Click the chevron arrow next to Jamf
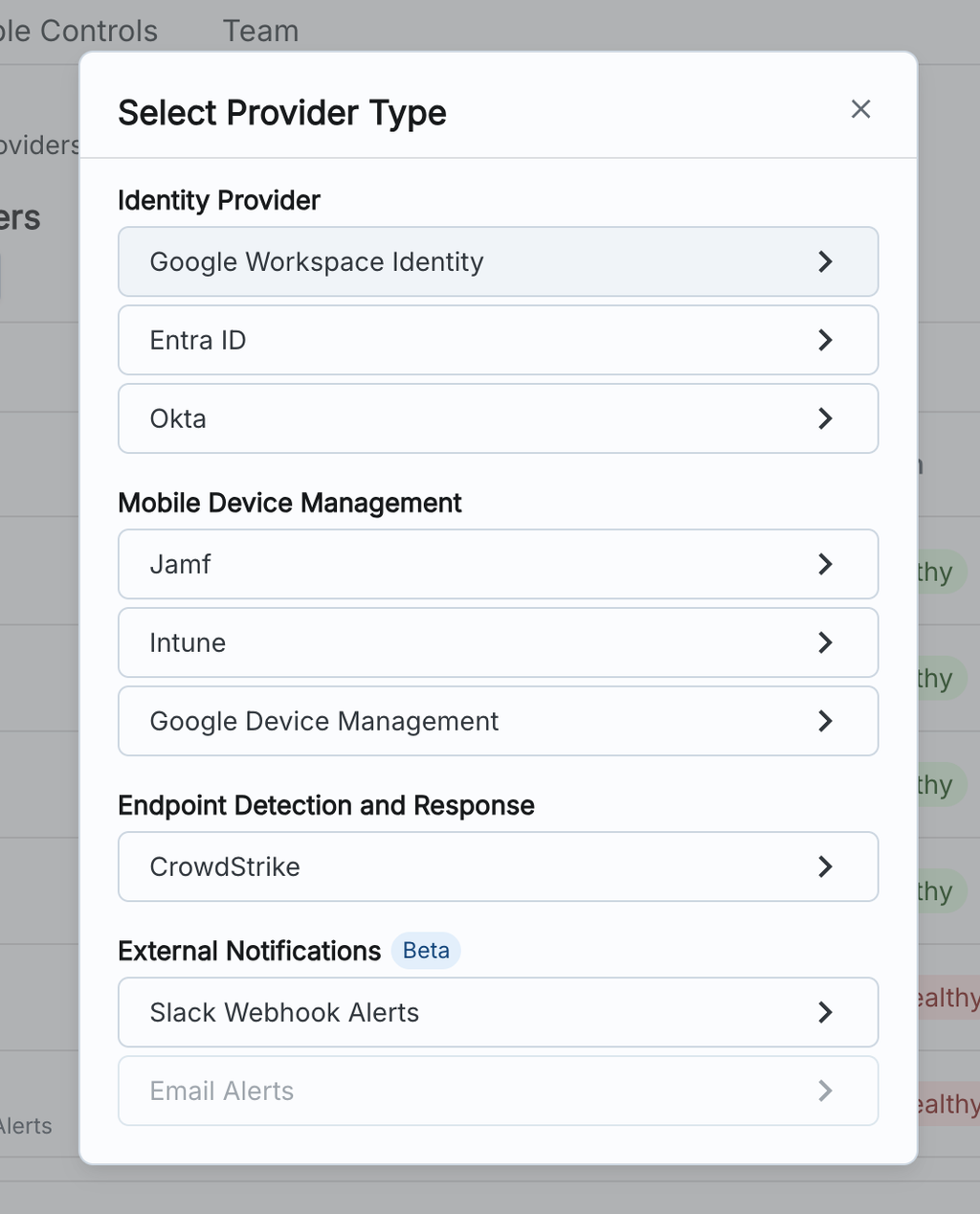Image resolution: width=980 pixels, height=1214 pixels. tap(825, 564)
